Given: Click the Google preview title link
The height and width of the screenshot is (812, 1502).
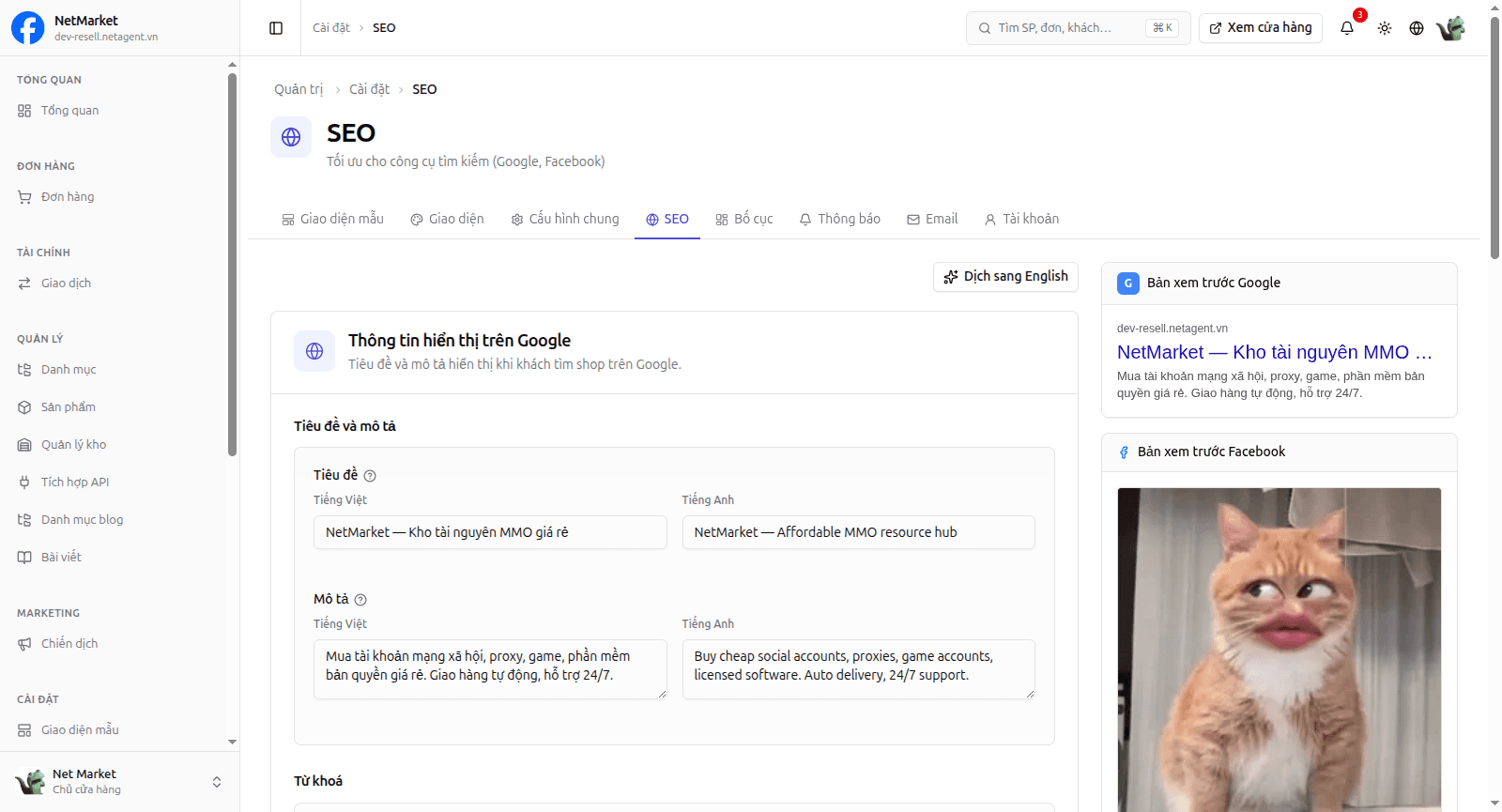Looking at the screenshot, I should (x=1274, y=352).
